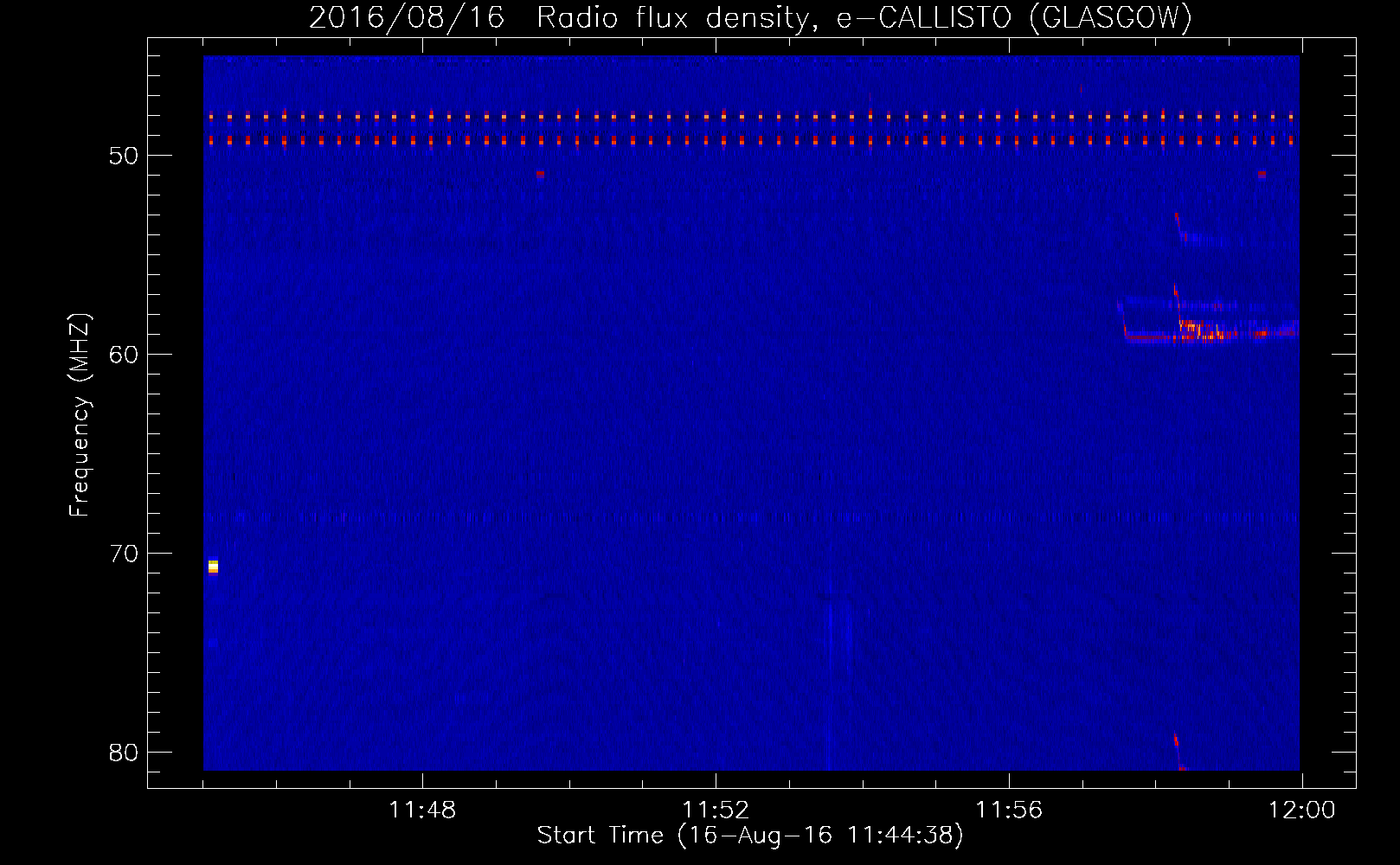Click the "70" frequency tick label
This screenshot has height=865, width=1400.
124,554
